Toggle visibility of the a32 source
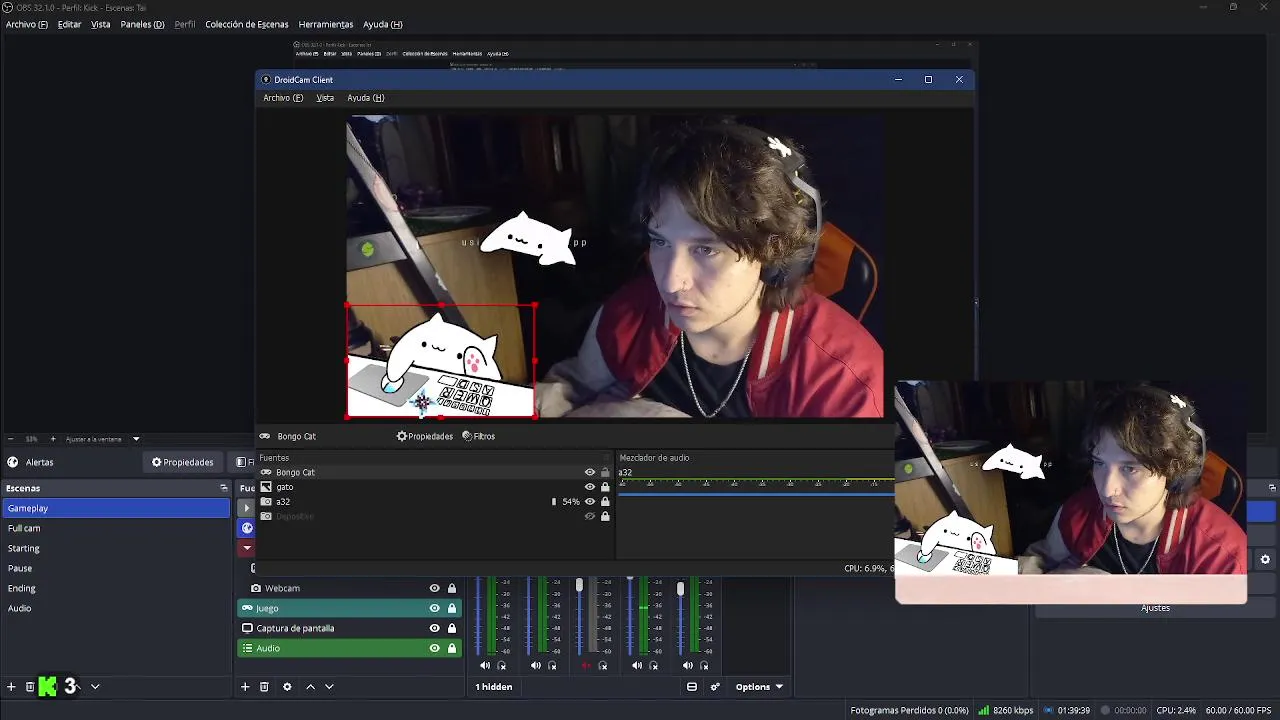Image resolution: width=1280 pixels, height=720 pixels. (590, 502)
